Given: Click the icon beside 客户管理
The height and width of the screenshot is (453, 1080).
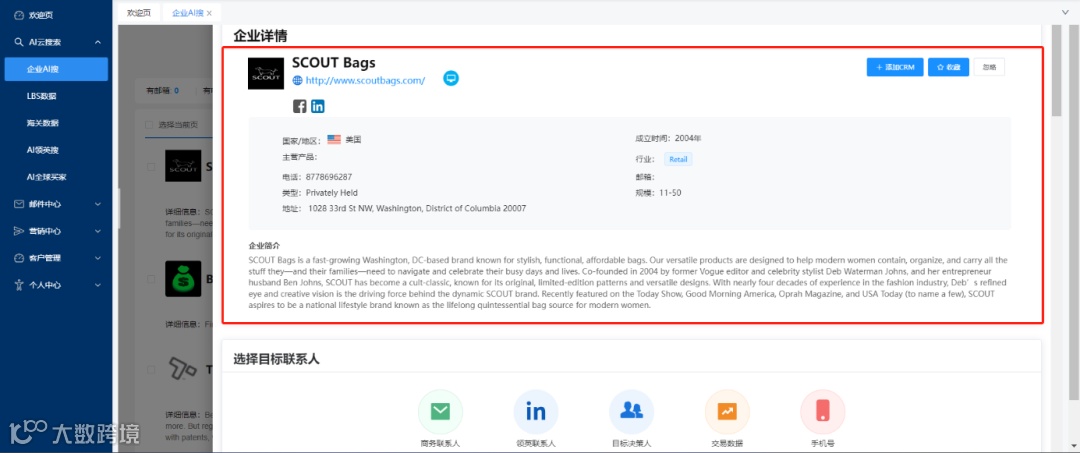Looking at the screenshot, I should [x=19, y=257].
